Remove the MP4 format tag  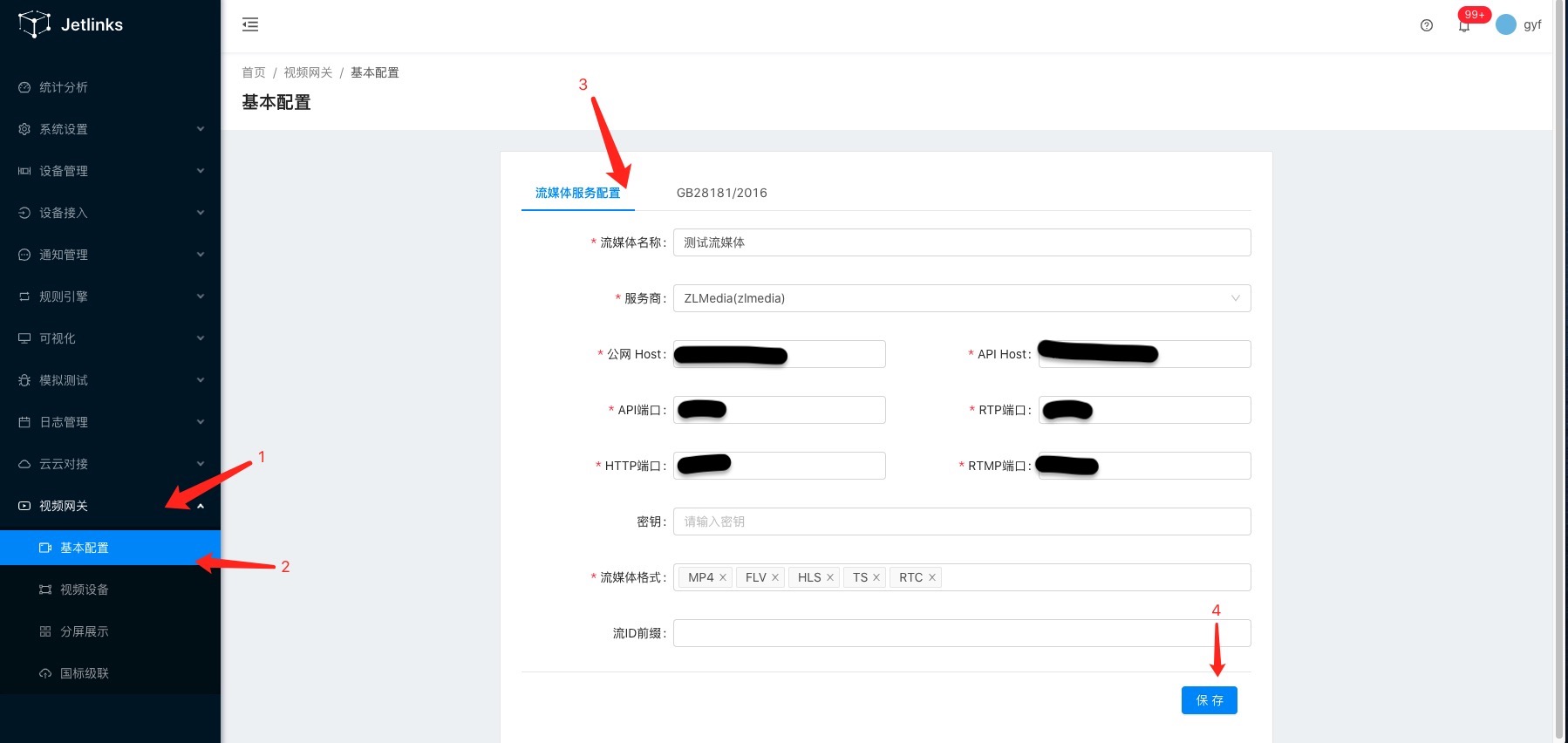723,577
